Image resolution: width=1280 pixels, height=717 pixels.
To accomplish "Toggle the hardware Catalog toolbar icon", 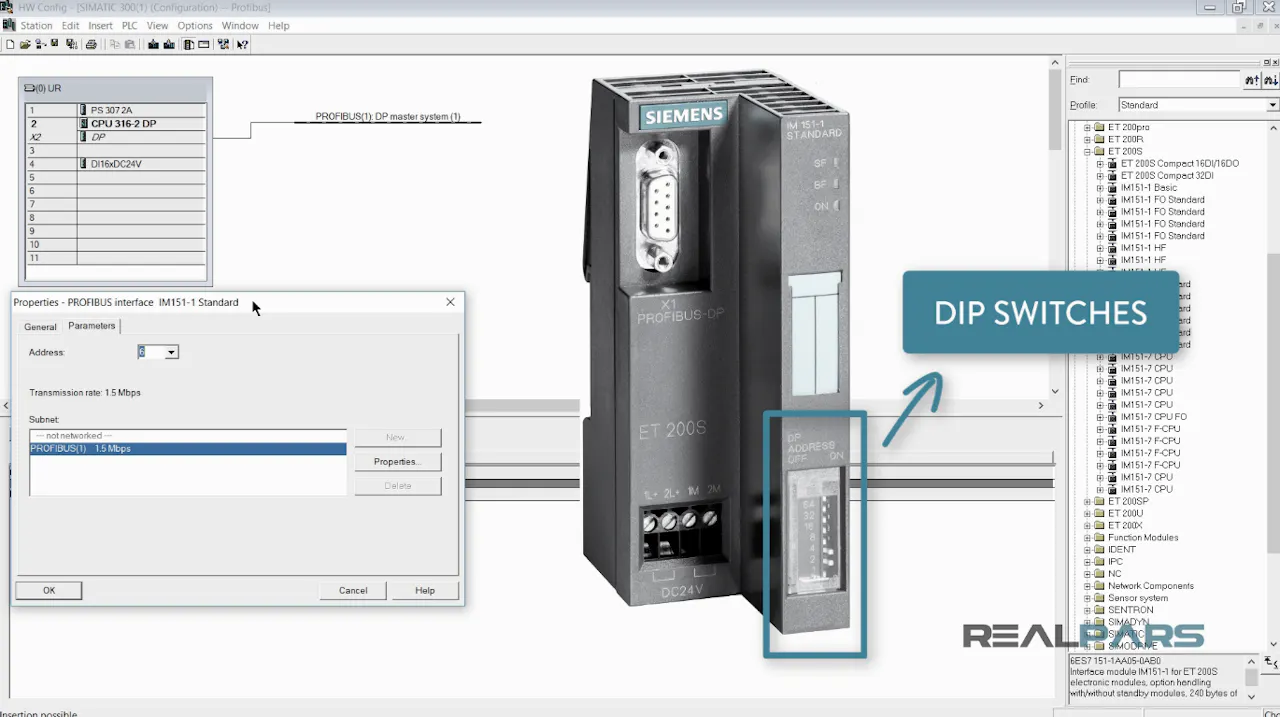I will 188,44.
